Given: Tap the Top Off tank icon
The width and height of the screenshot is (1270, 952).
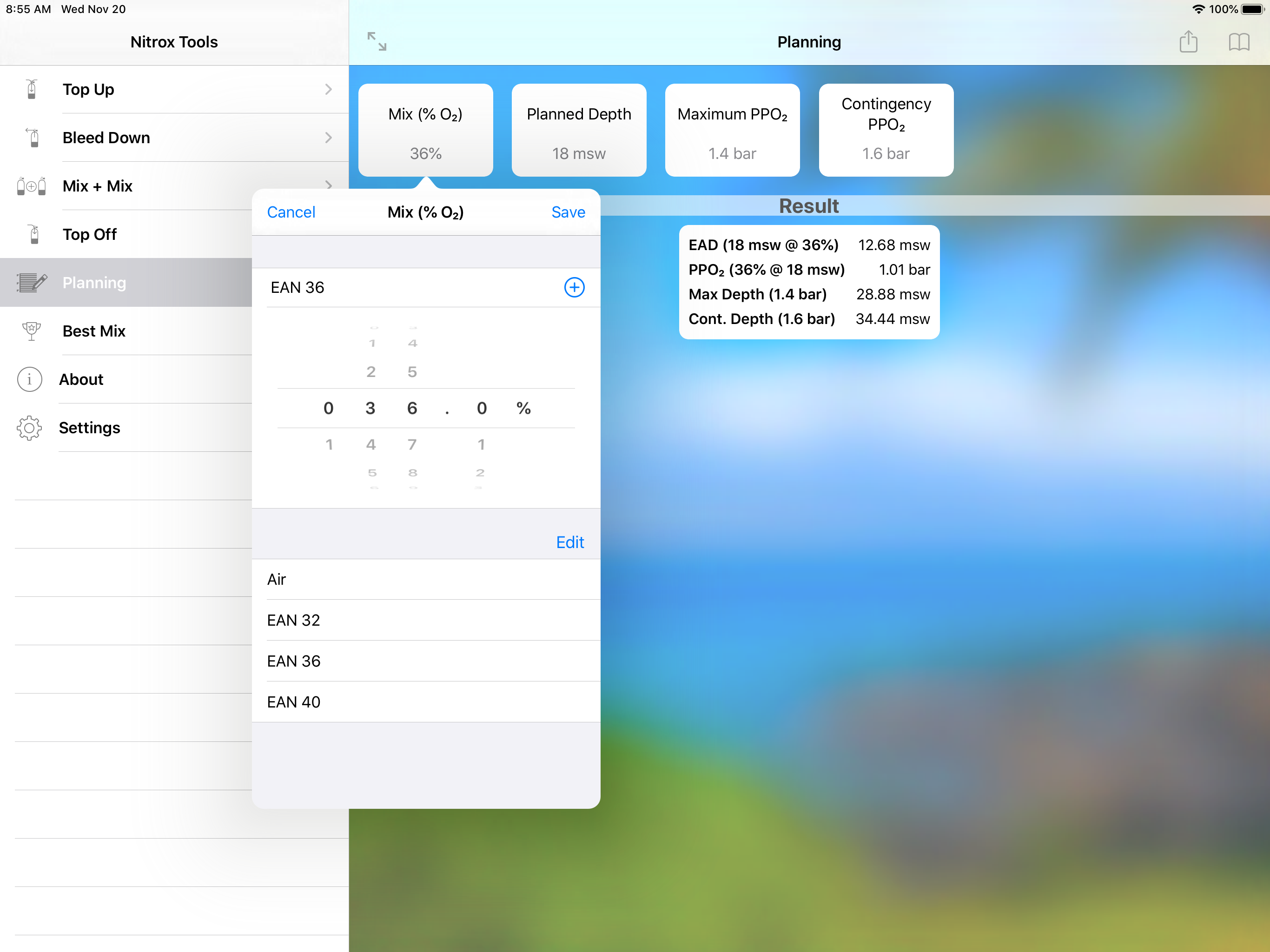Looking at the screenshot, I should [33, 234].
